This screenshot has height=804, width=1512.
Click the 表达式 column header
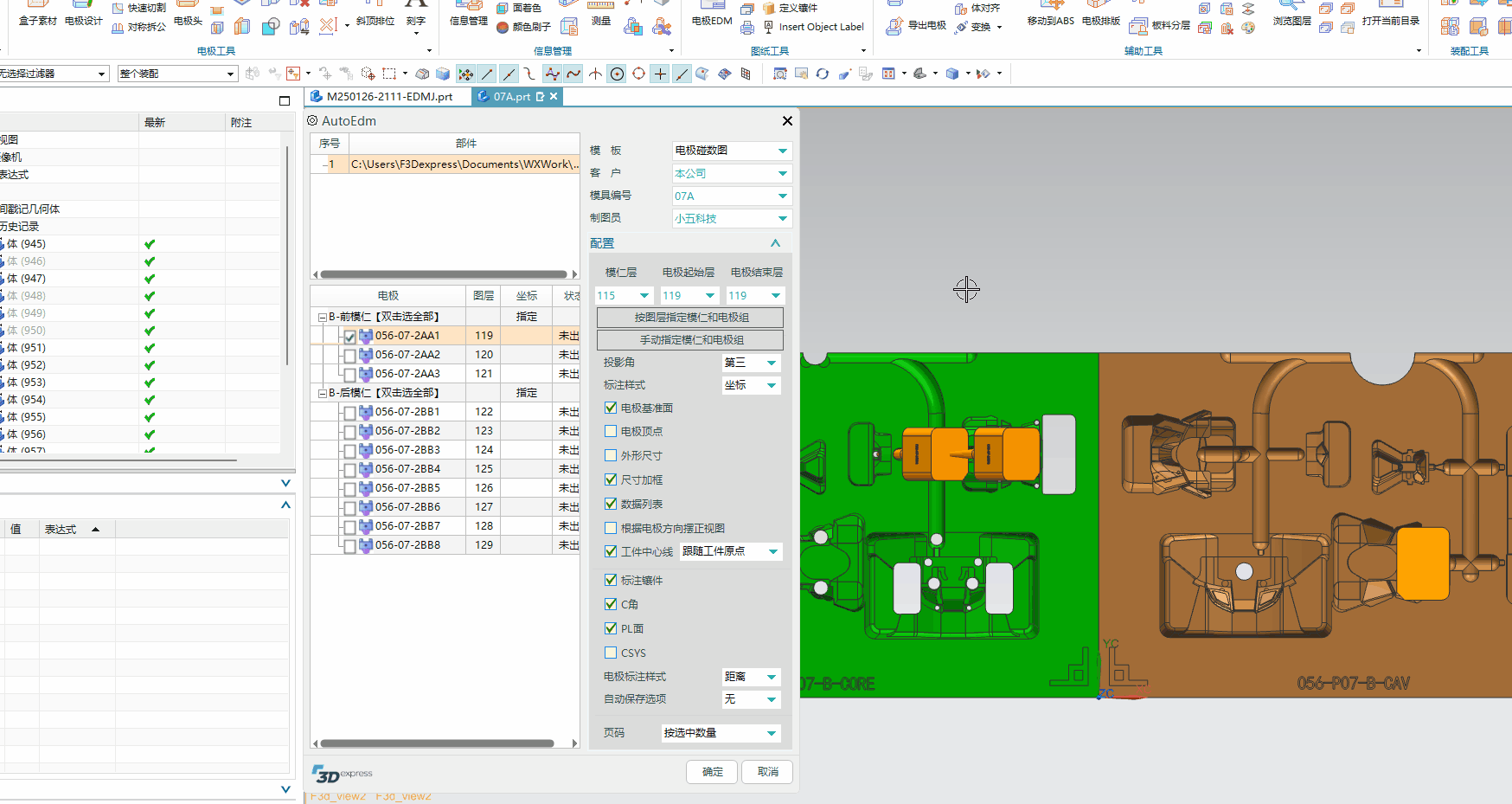click(x=77, y=529)
